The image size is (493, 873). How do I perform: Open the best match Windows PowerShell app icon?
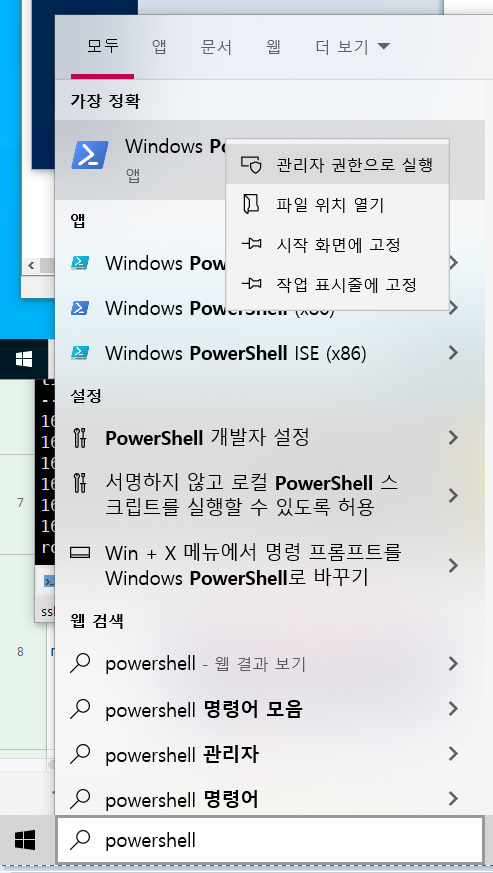(90, 155)
